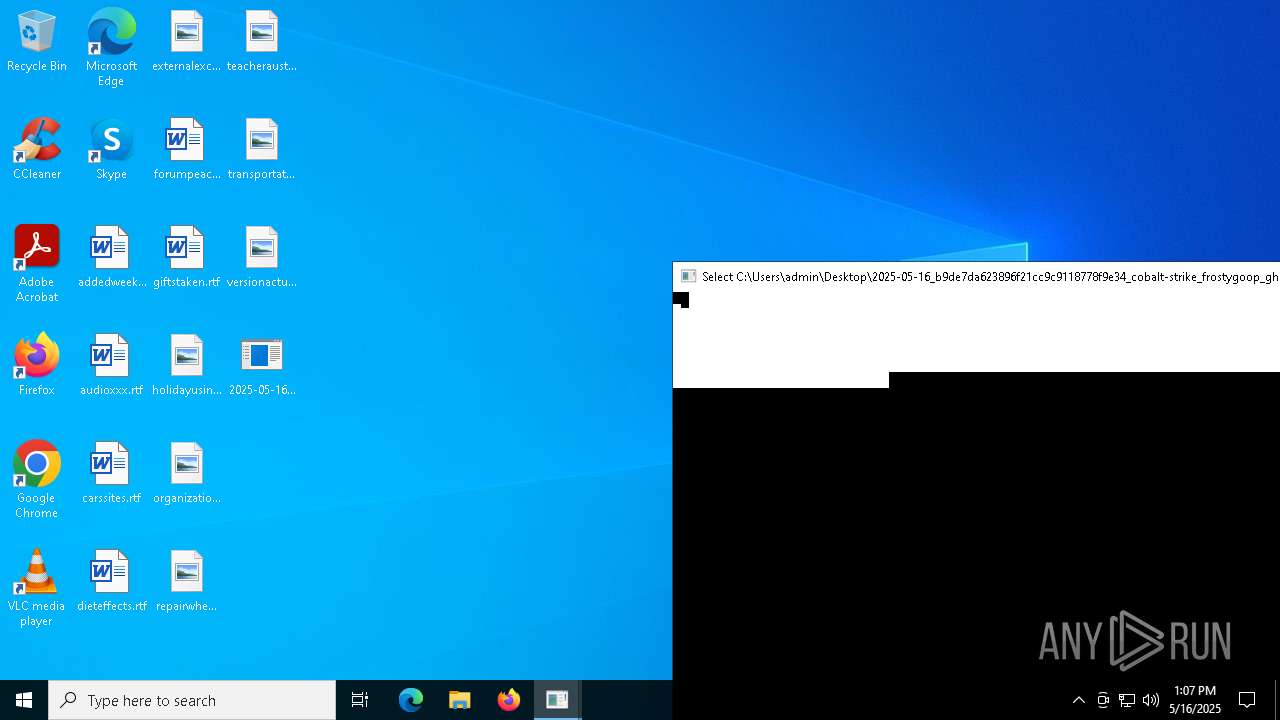Select the holidayusin... image file icon
The image size is (1280, 720).
pos(186,366)
